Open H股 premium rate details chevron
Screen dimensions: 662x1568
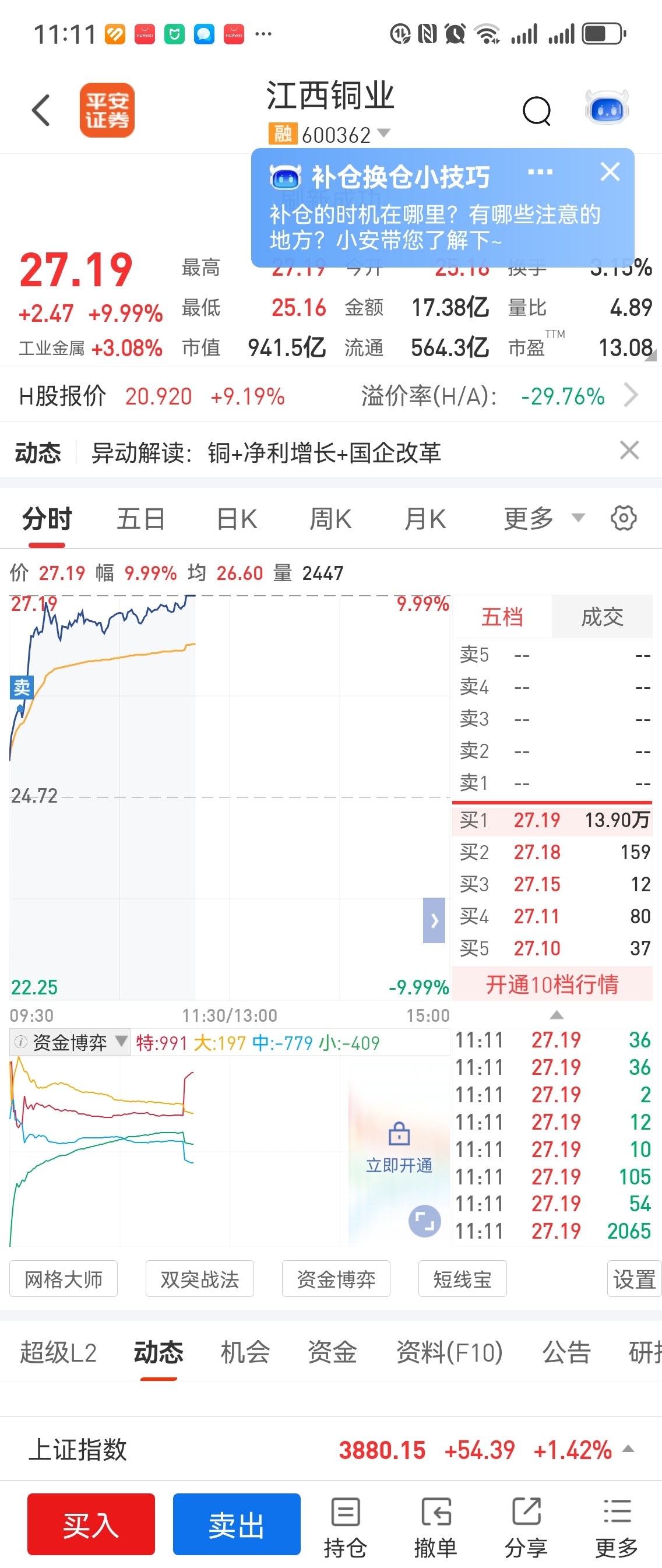pyautogui.click(x=632, y=395)
